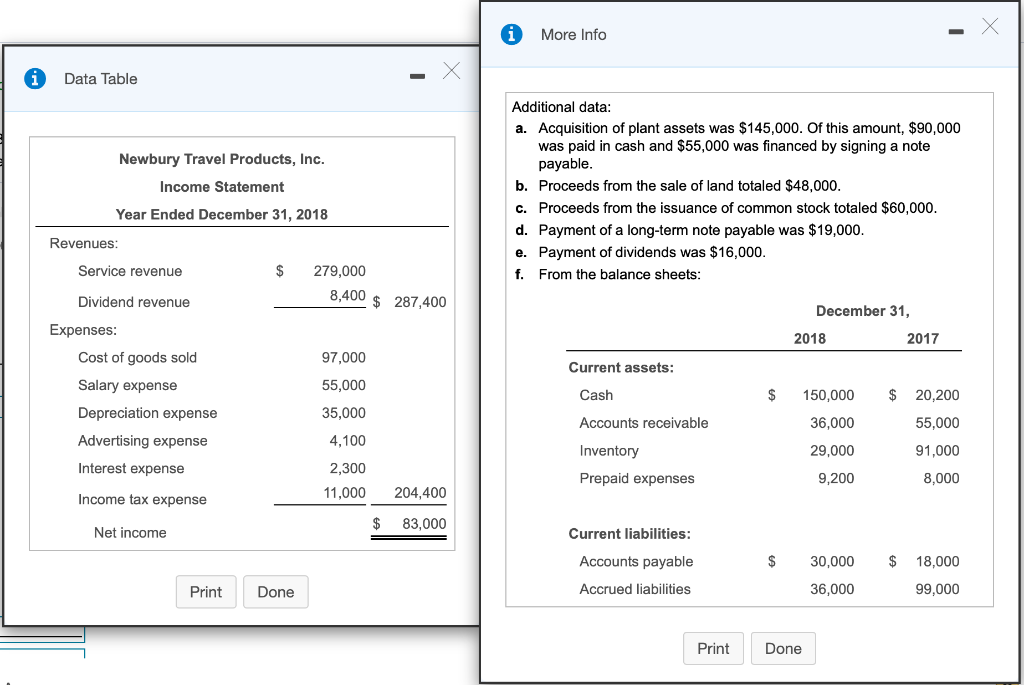The image size is (1024, 685).
Task: Select the Service revenue value 279,000
Action: point(340,271)
